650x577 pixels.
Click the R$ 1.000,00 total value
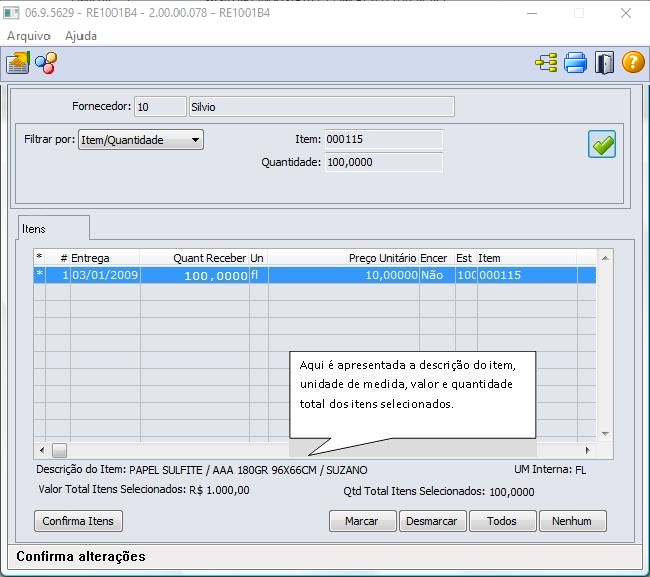219,490
